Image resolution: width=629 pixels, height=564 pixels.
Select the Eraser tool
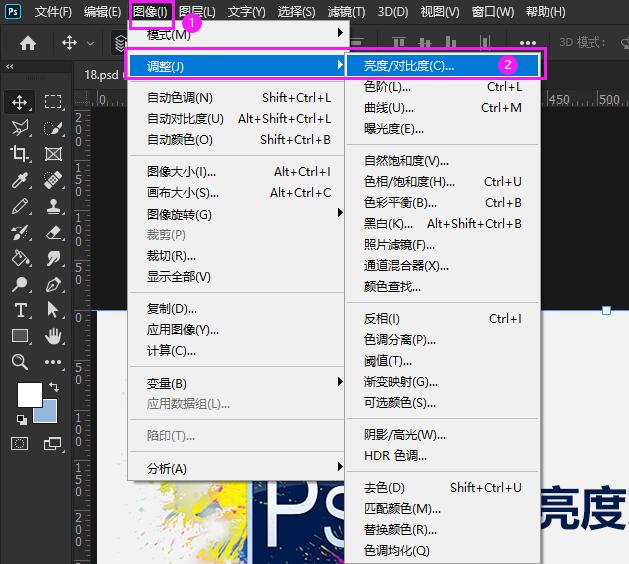[53, 232]
